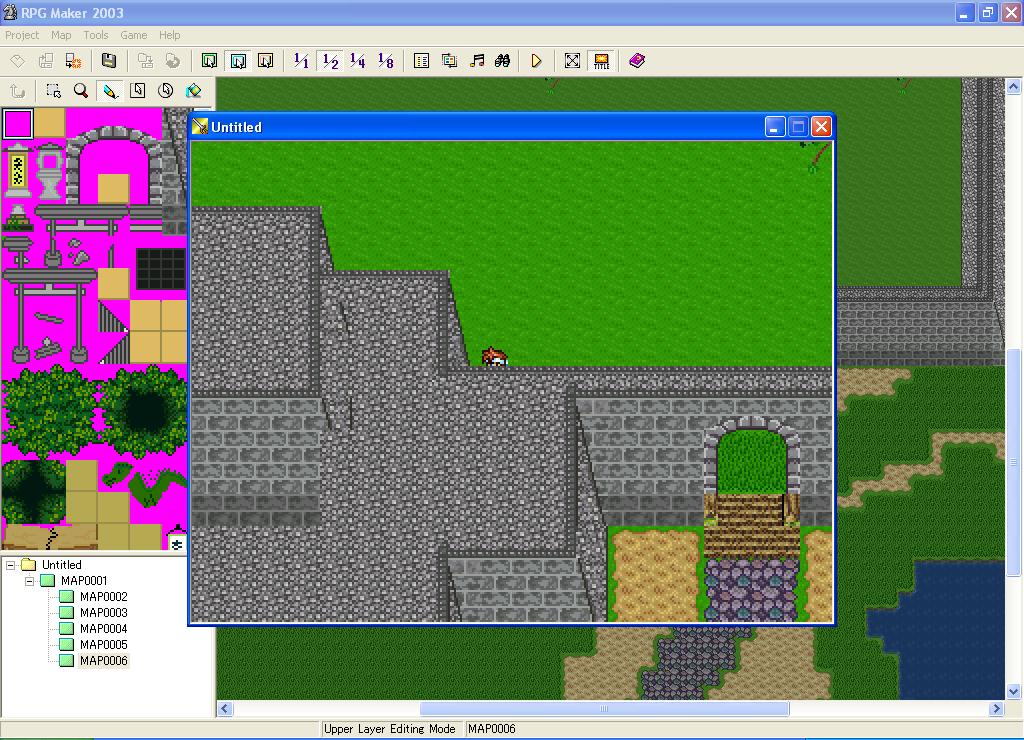Set map zoom scale to 1/4
Image resolution: width=1024 pixels, height=740 pixels.
coord(358,61)
